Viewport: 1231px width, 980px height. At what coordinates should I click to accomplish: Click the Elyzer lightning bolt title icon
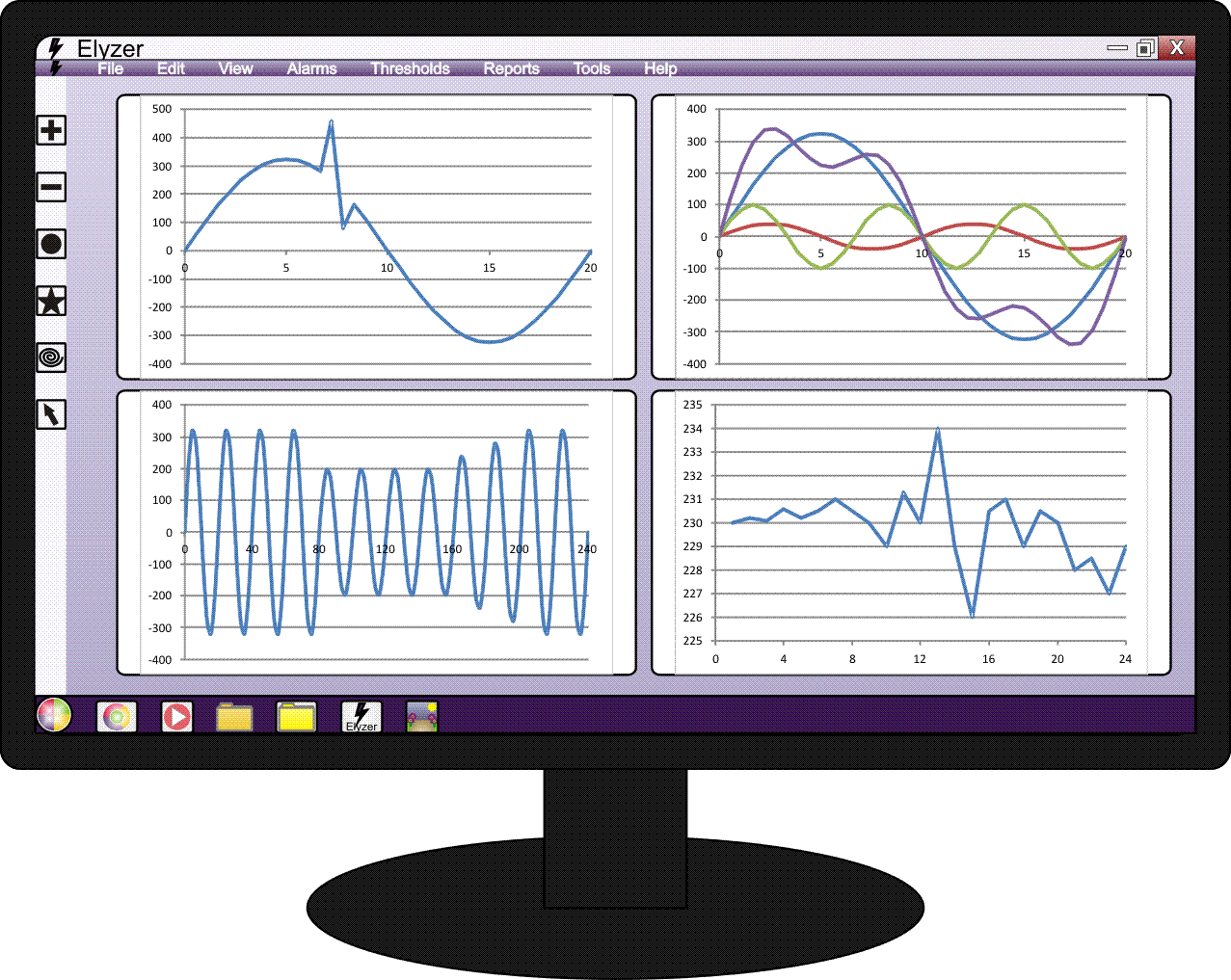56,48
